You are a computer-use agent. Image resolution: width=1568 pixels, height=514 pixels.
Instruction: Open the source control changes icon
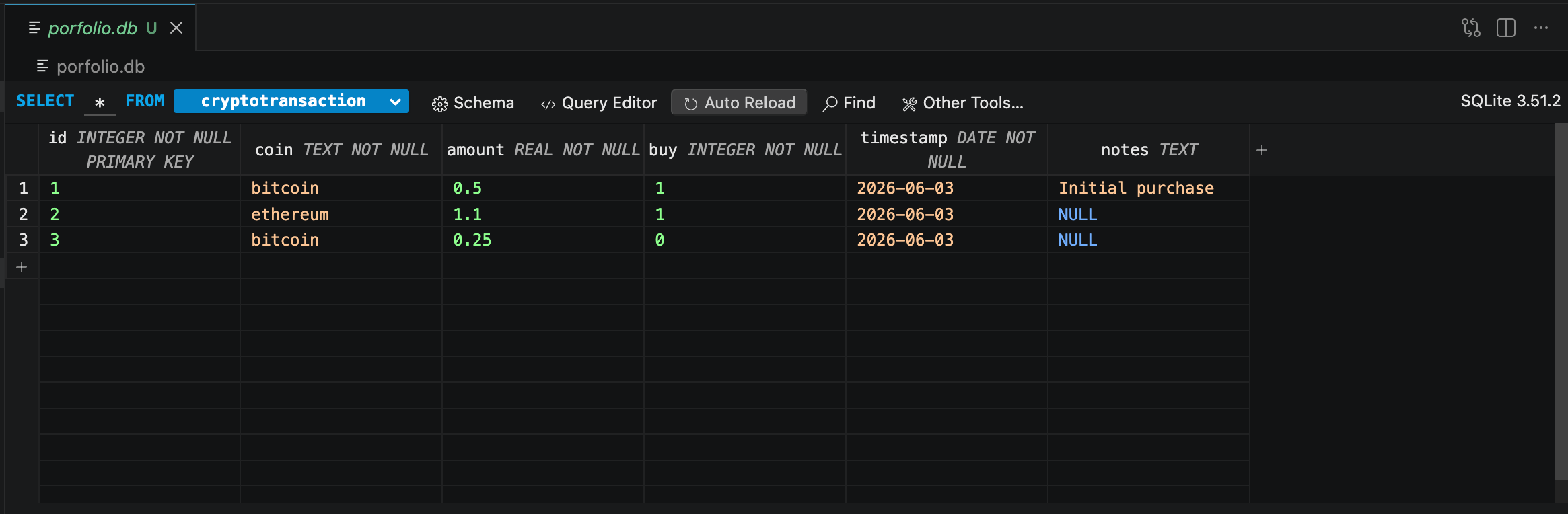(1471, 28)
